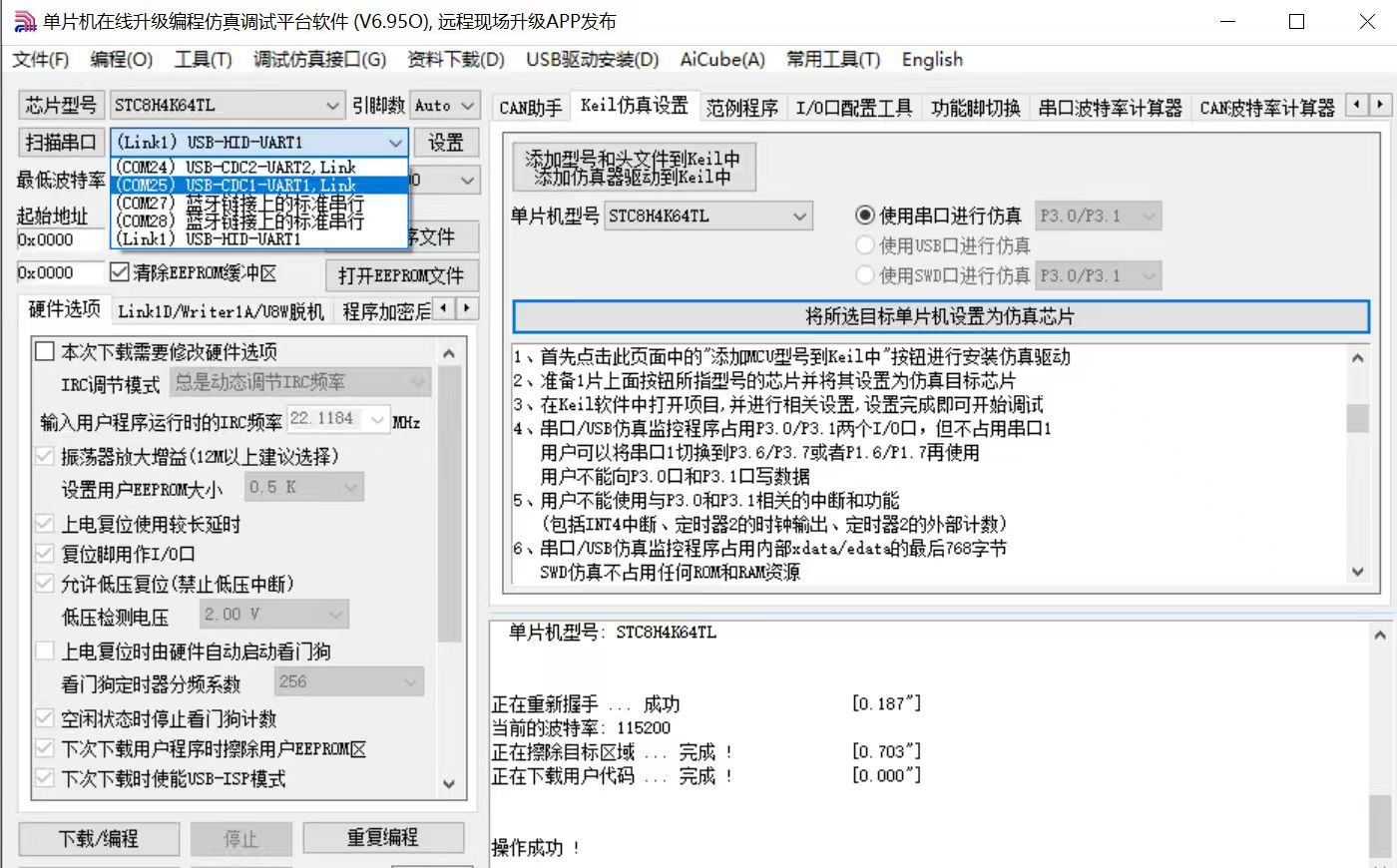Toggle 清除EEPROM缓冲区 checkbox

coord(120,272)
